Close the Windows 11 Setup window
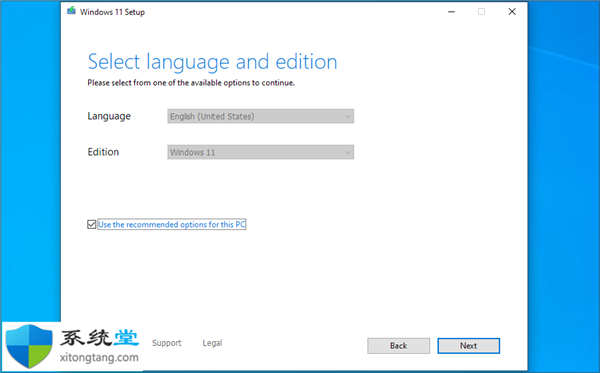This screenshot has width=600, height=373. [512, 12]
